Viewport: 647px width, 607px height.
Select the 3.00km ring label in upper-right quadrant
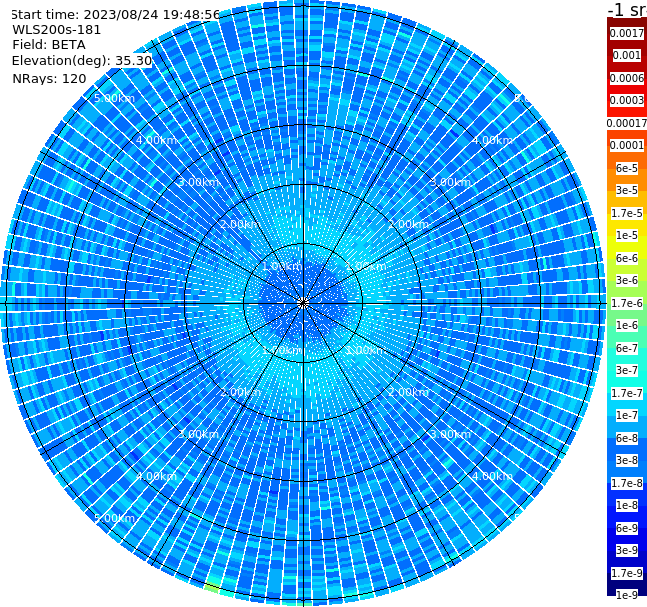click(450, 182)
